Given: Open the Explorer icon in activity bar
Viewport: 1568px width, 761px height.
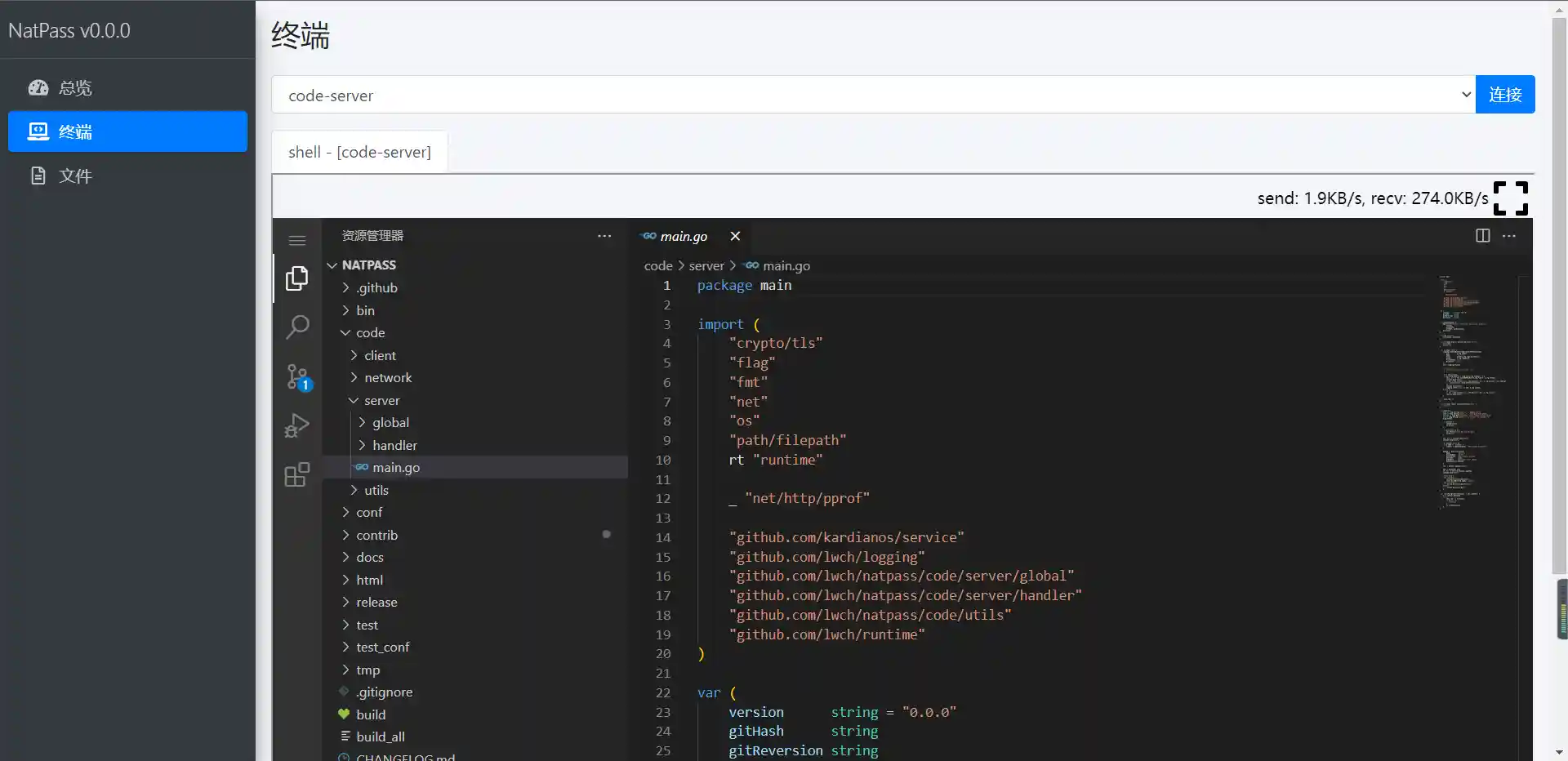Looking at the screenshot, I should pos(297,278).
